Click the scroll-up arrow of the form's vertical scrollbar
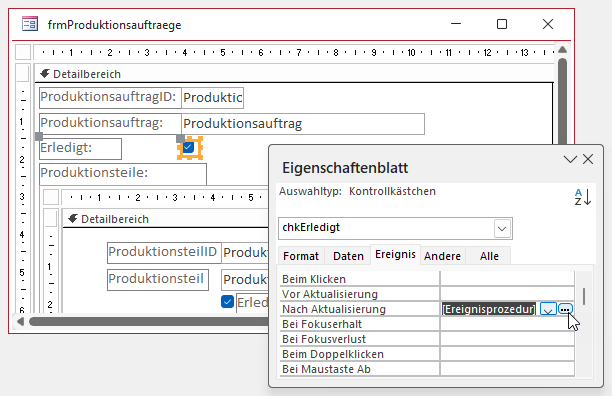The width and height of the screenshot is (612, 396). pyautogui.click(x=562, y=50)
